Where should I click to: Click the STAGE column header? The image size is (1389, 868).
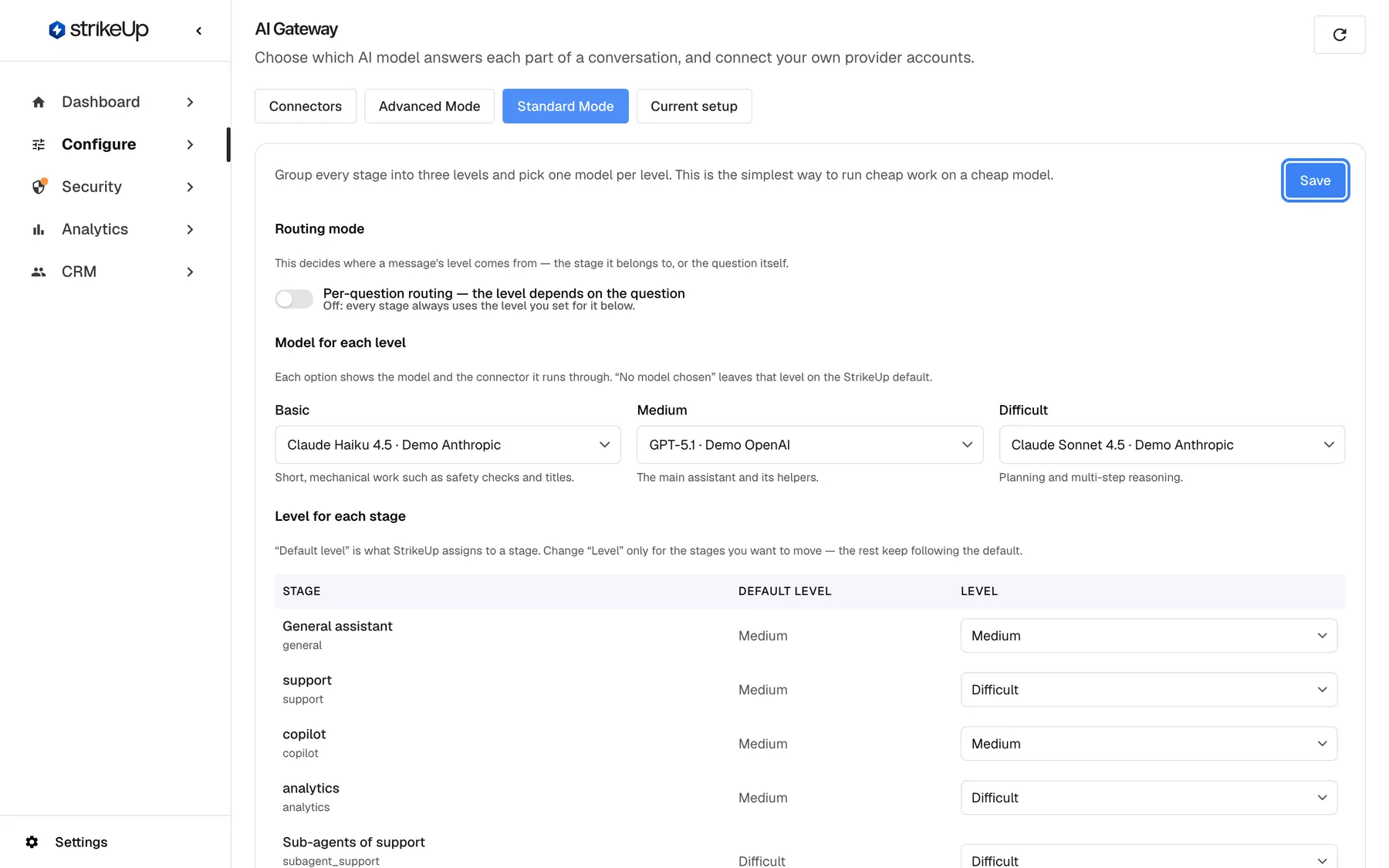[302, 591]
